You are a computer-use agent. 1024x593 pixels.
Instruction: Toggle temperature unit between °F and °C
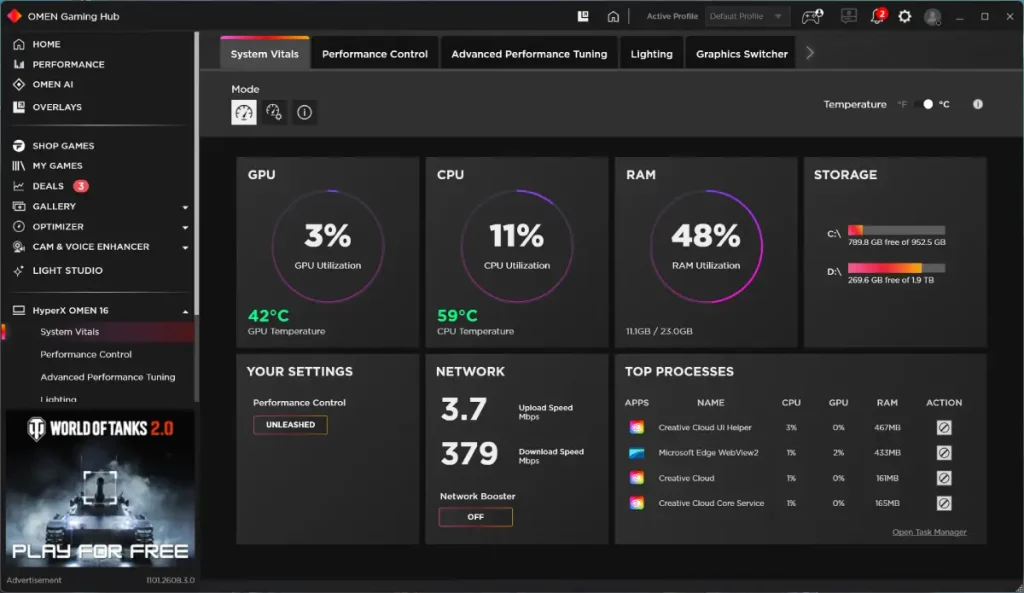(x=924, y=104)
